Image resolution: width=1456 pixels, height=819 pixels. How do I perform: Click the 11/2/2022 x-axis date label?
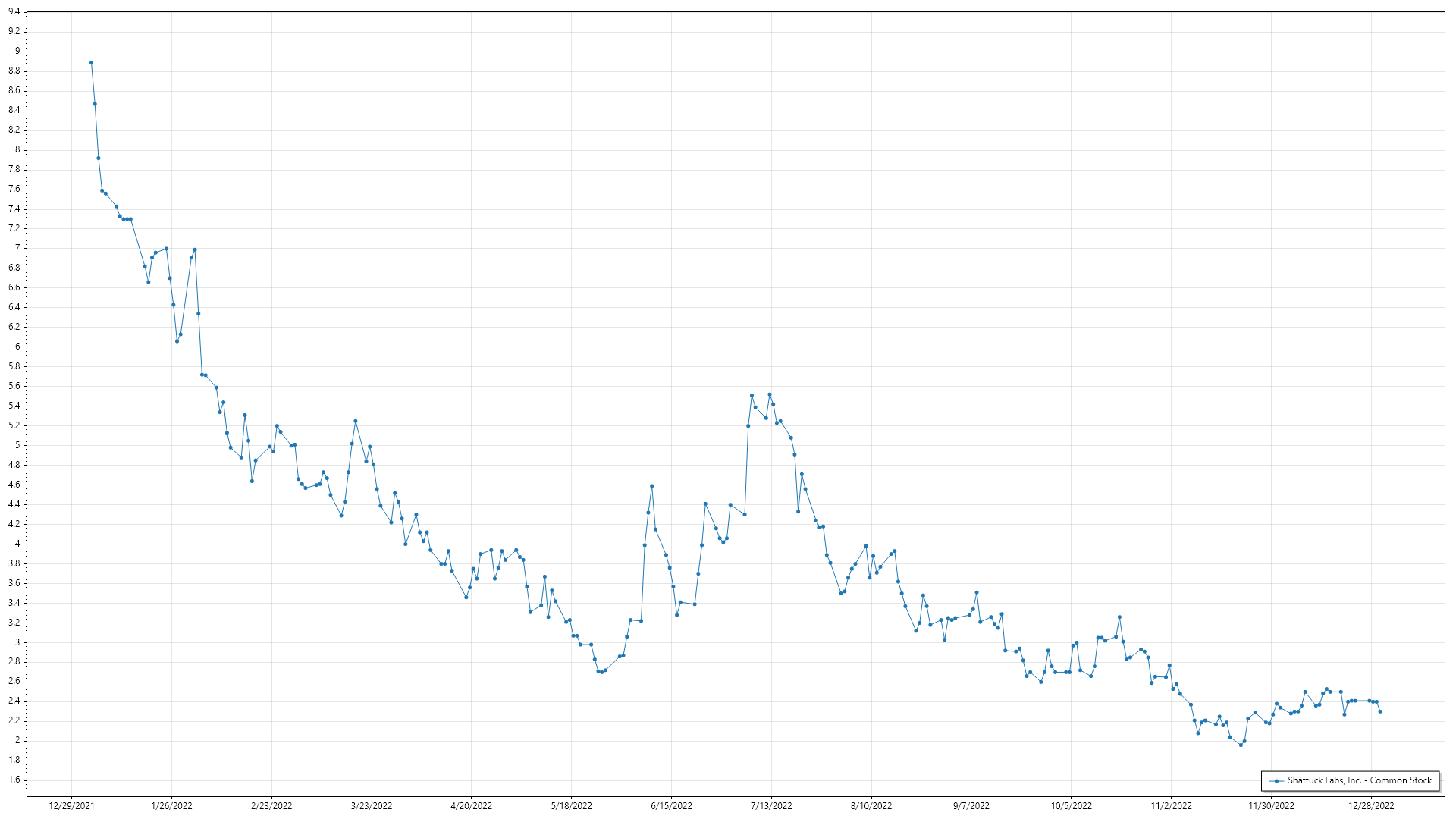(x=1172, y=806)
